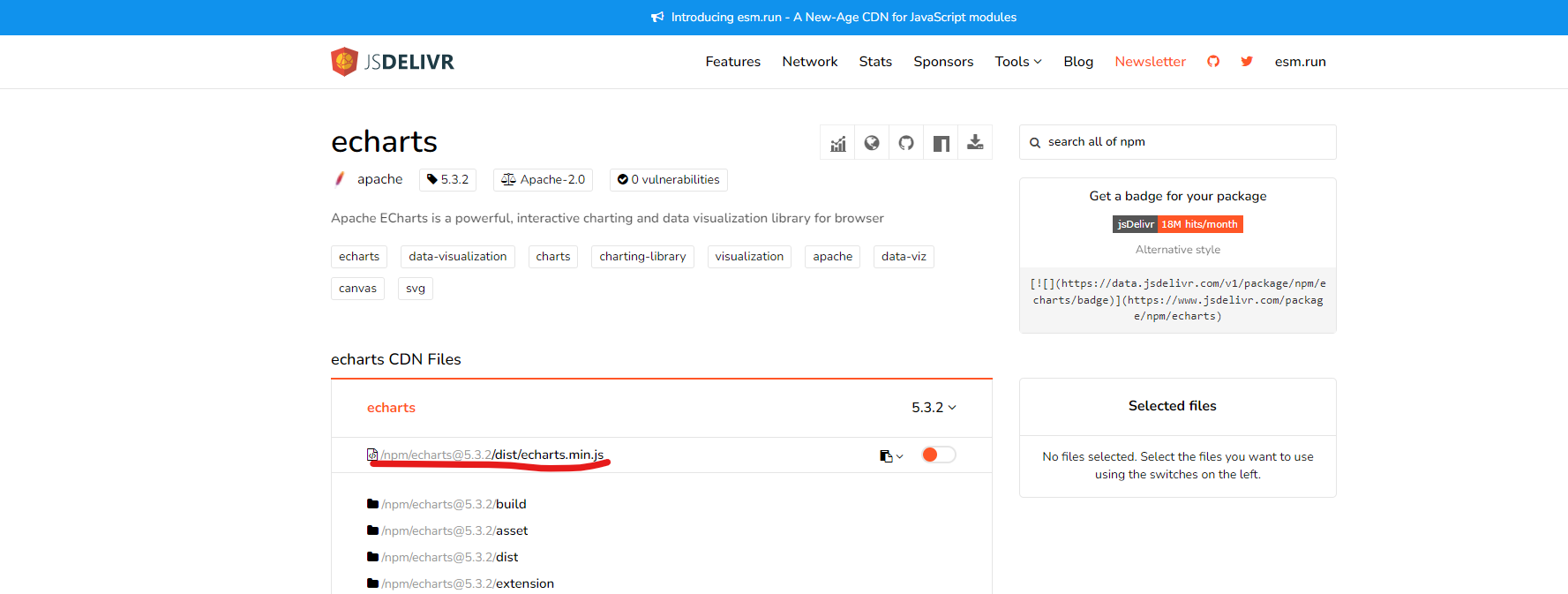Viewport: 1568px width, 594px height.
Task: Select the canvas keyword tag
Action: click(357, 289)
